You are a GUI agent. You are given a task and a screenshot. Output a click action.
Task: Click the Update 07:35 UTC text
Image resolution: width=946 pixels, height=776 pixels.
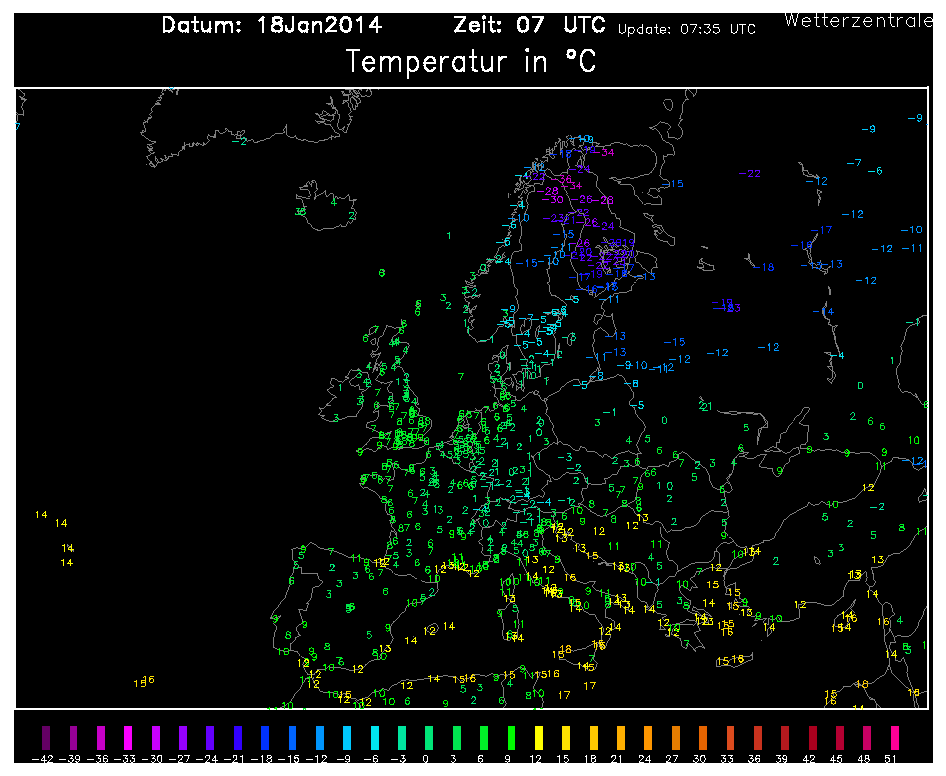(687, 29)
